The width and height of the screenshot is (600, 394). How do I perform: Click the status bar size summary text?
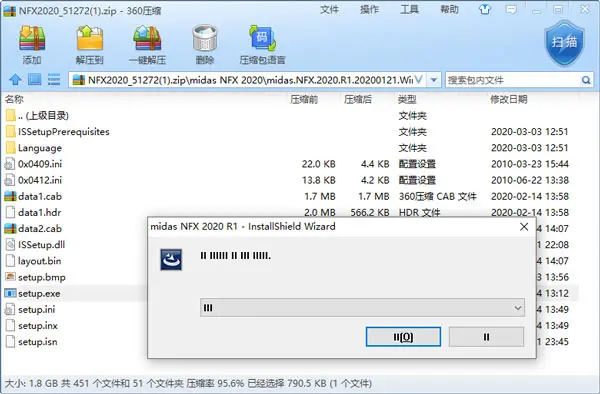[188, 383]
